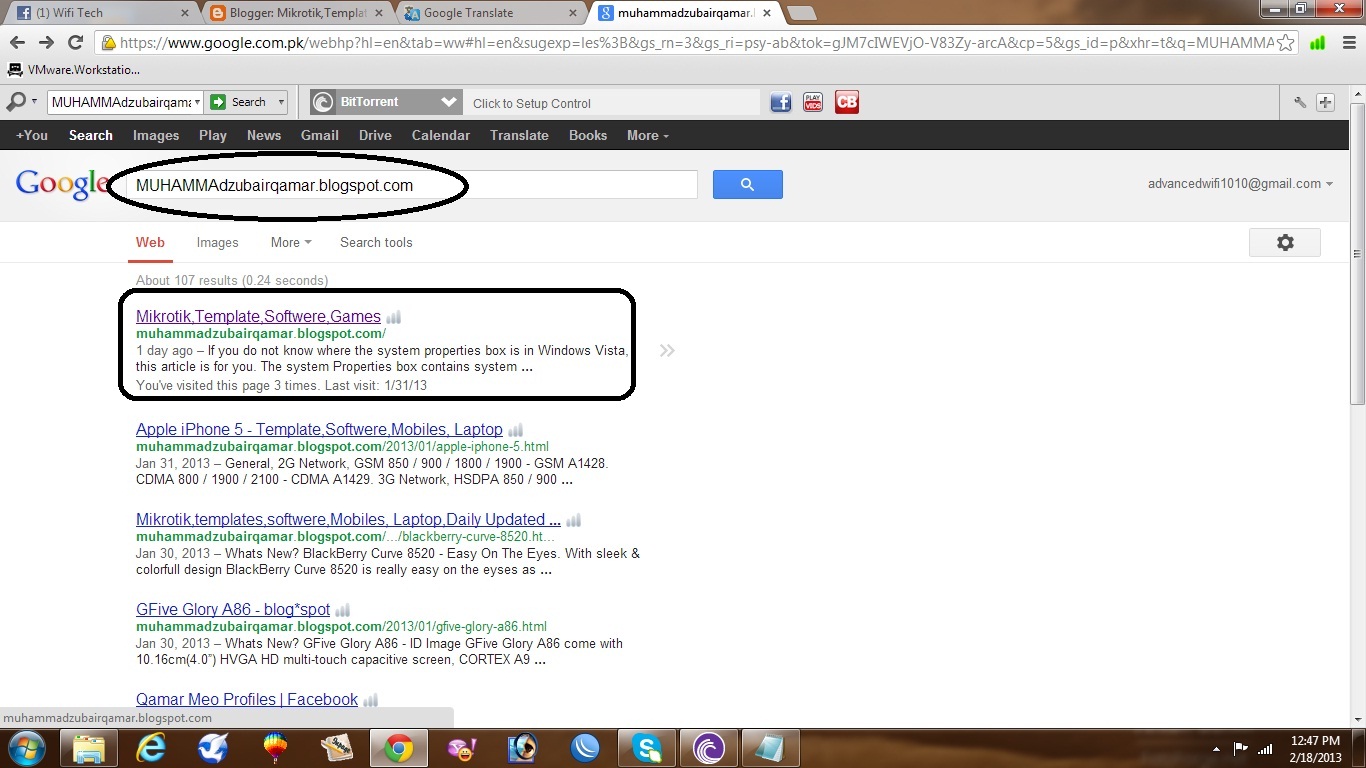Open the advancedwifi1010@gmail.com account dropdown
This screenshot has width=1366, height=768.
1240,184
